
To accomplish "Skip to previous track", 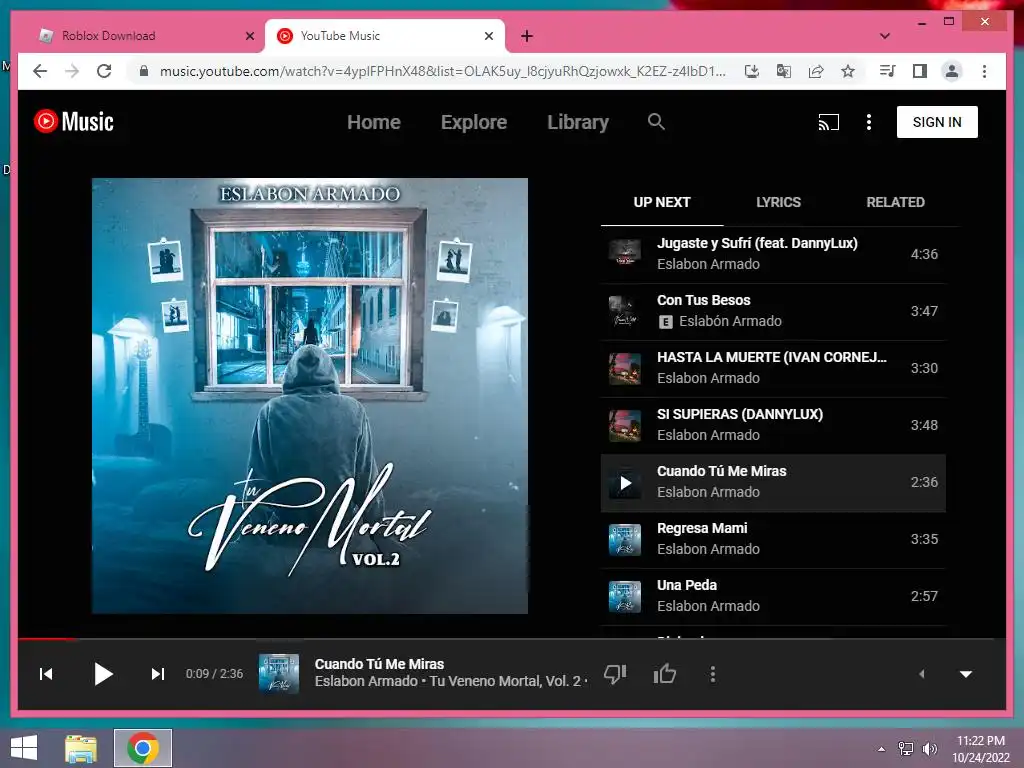I will pyautogui.click(x=46, y=674).
